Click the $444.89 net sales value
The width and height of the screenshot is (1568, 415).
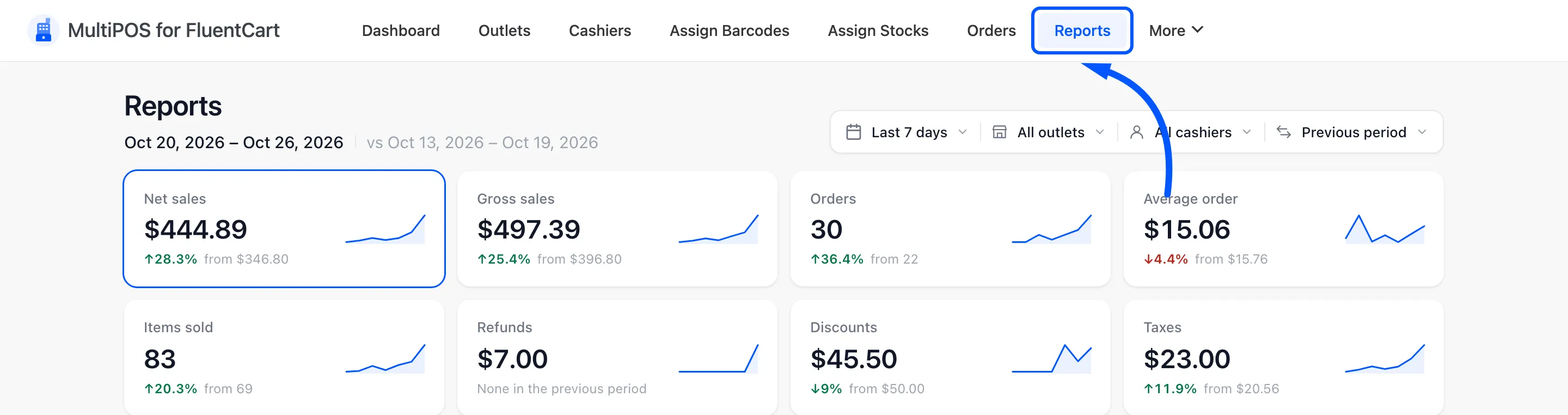(x=195, y=229)
